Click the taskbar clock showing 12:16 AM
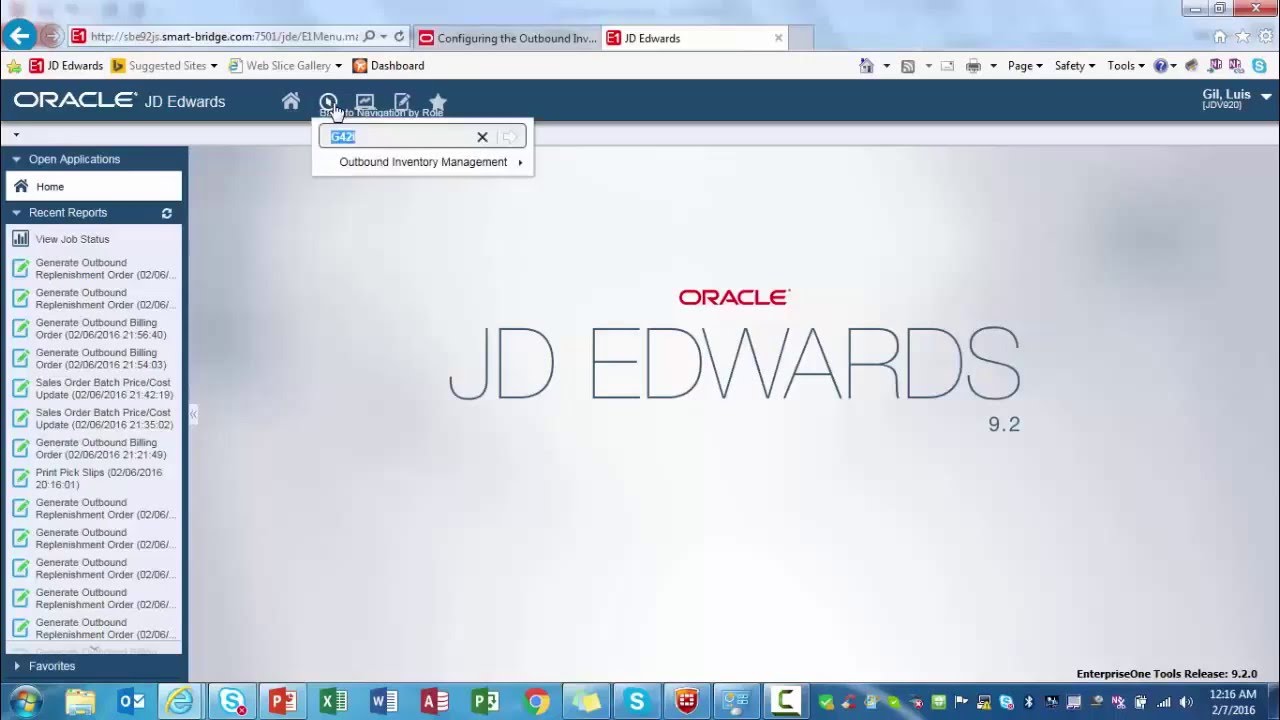 tap(1232, 702)
